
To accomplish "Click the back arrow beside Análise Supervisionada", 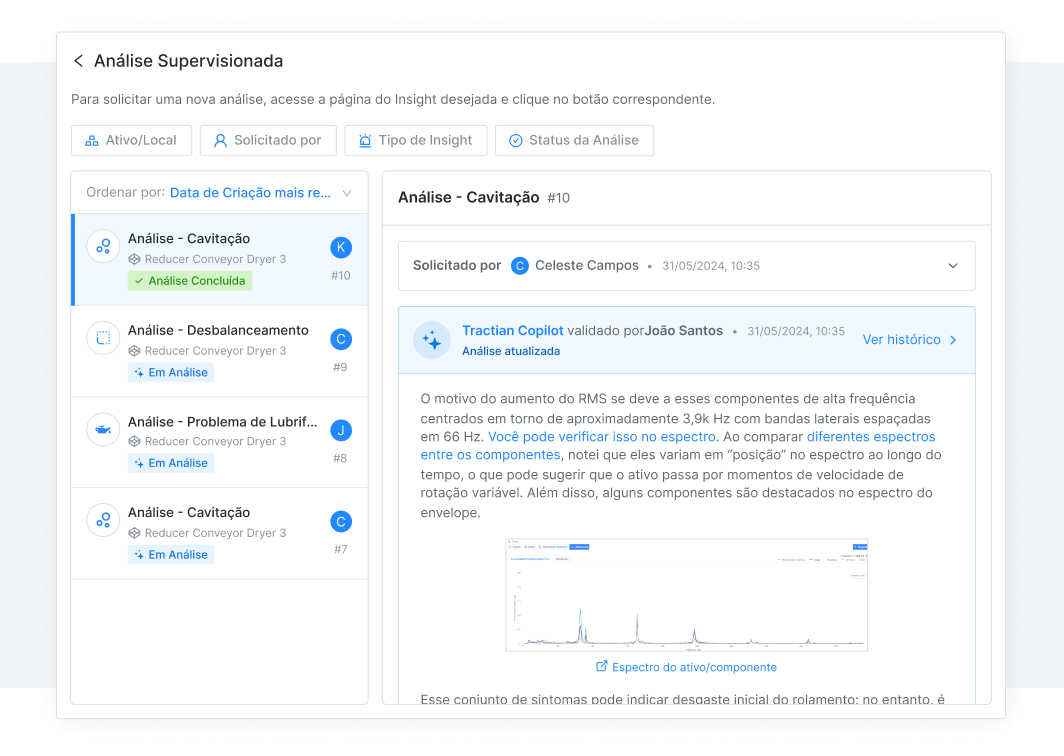I will click(78, 61).
